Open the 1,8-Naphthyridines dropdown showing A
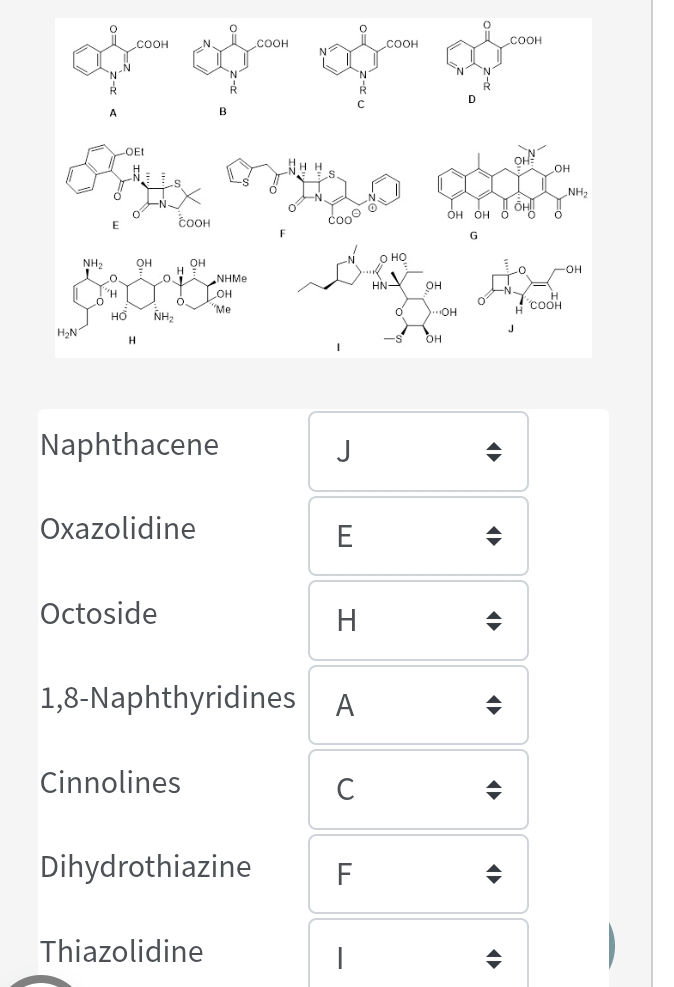 coord(418,705)
